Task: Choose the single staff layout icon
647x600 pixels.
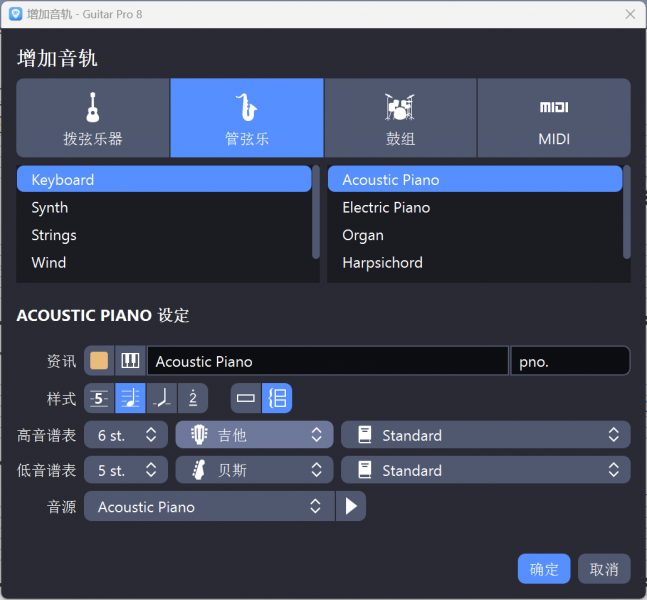Action: [x=246, y=398]
